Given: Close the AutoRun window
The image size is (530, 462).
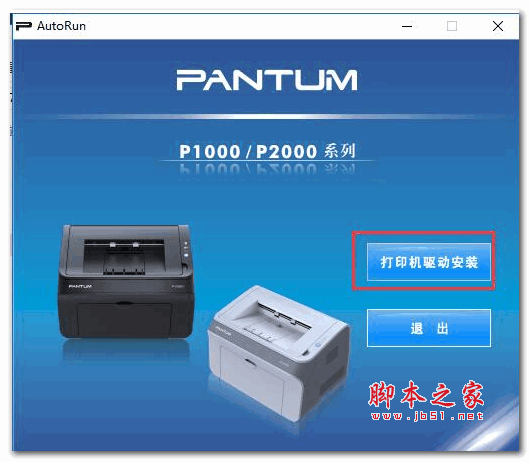Looking at the screenshot, I should [498, 26].
